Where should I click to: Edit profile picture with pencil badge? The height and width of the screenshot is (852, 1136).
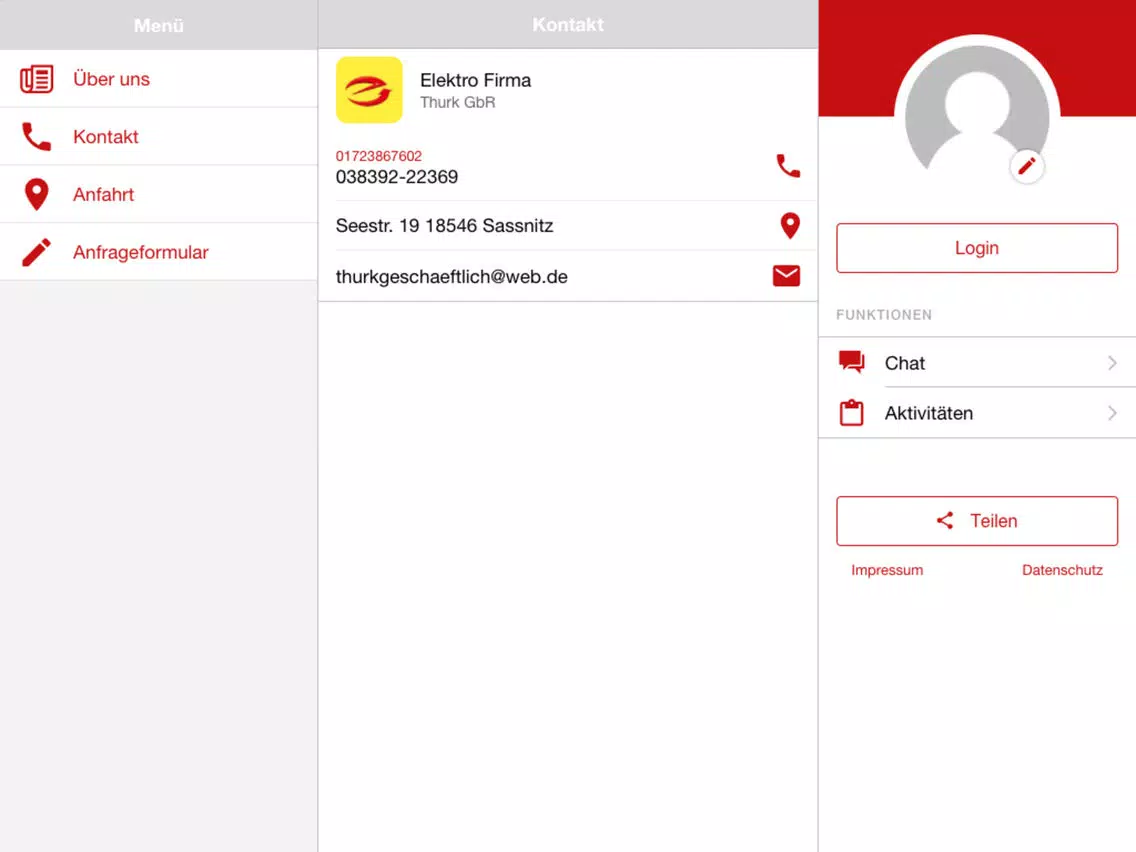click(1027, 167)
